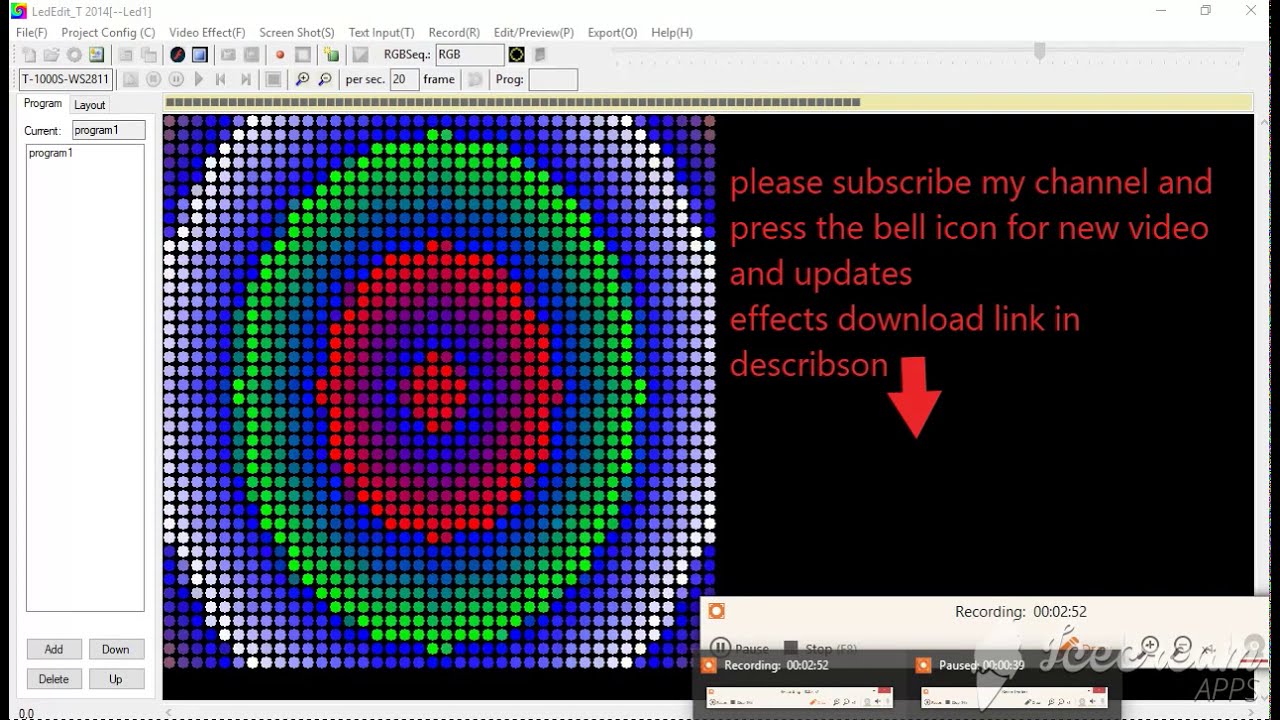Click the green and yellow toolbar icon

tap(332, 55)
